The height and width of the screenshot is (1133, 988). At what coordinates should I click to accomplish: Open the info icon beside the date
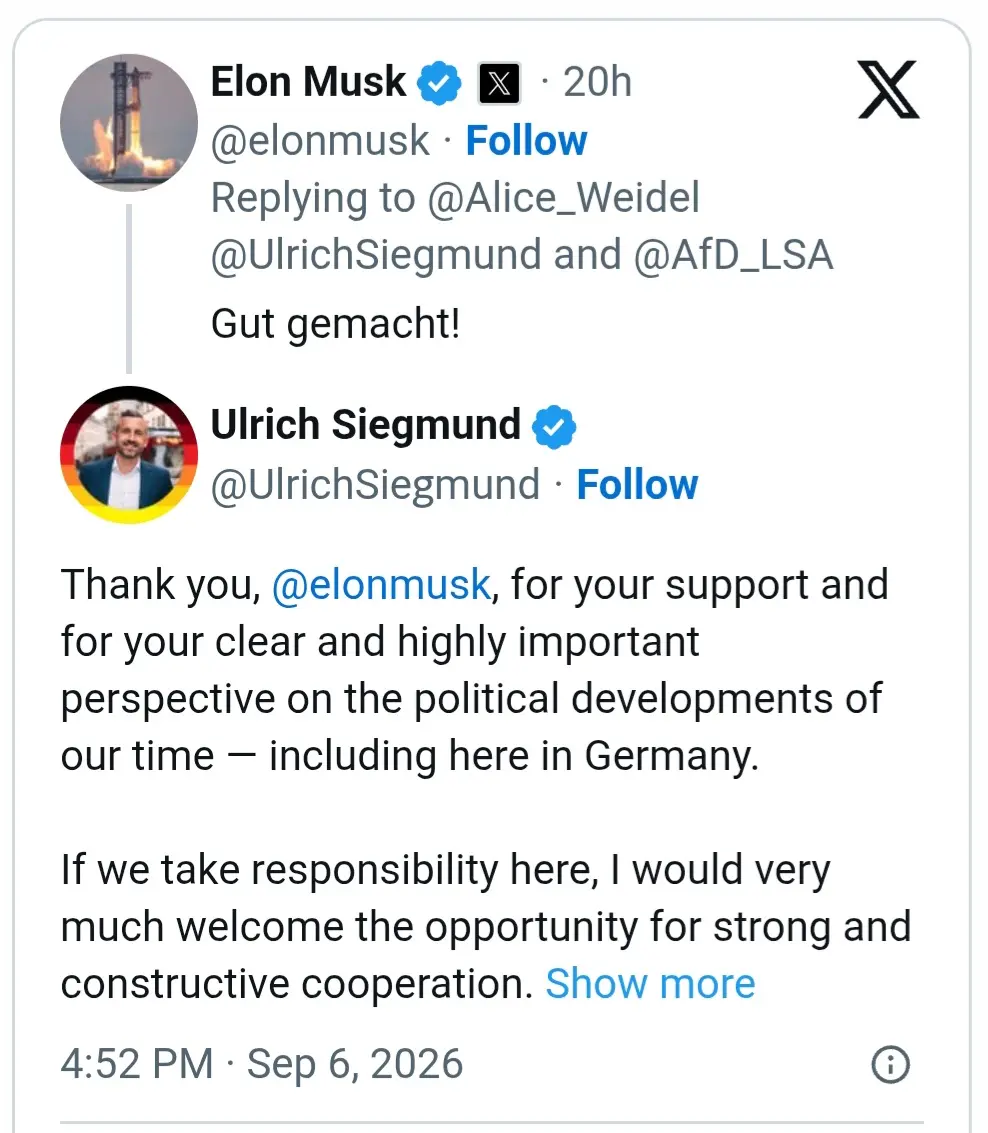click(x=890, y=1064)
